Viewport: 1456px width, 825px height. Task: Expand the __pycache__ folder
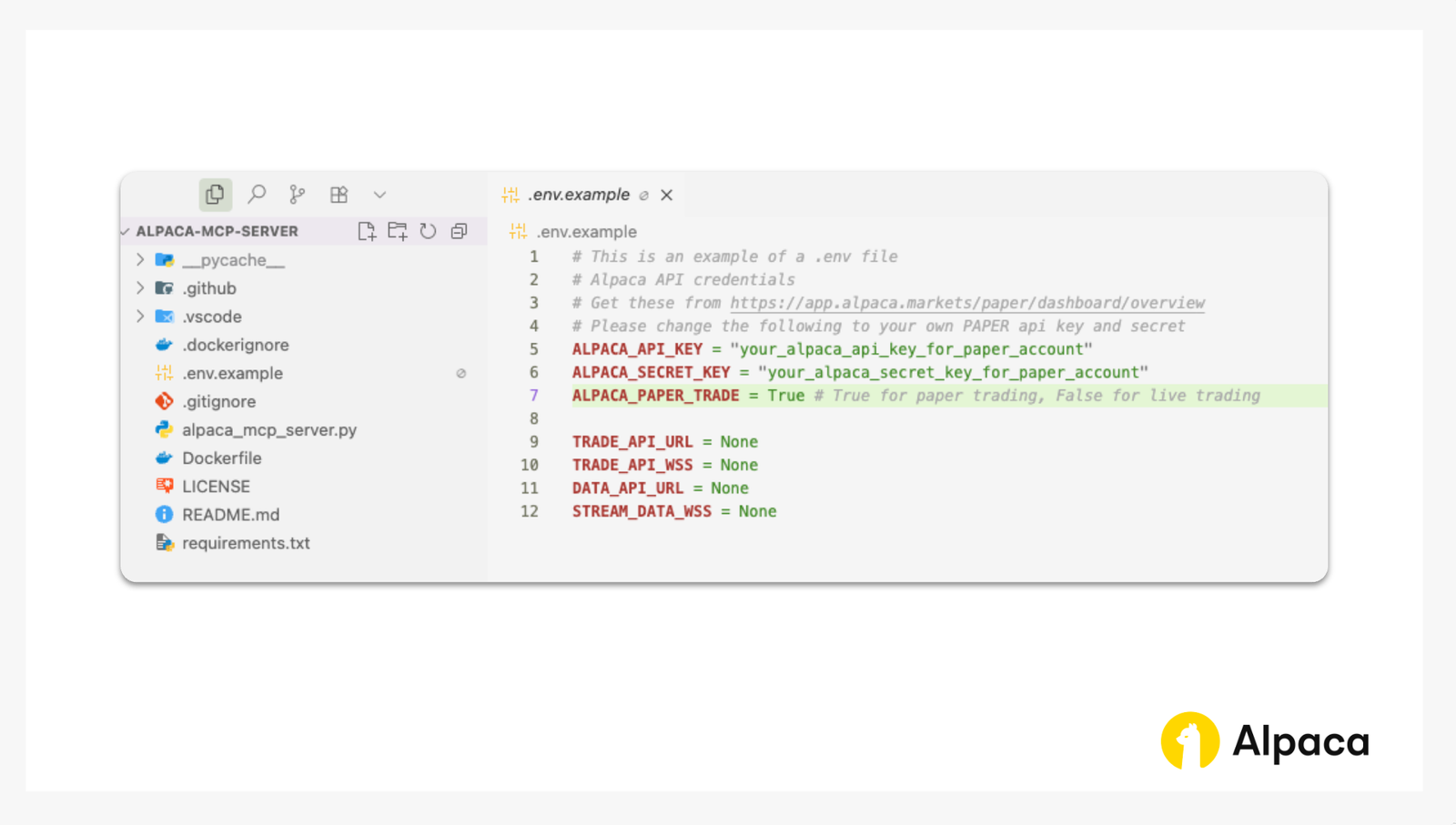pos(140,259)
